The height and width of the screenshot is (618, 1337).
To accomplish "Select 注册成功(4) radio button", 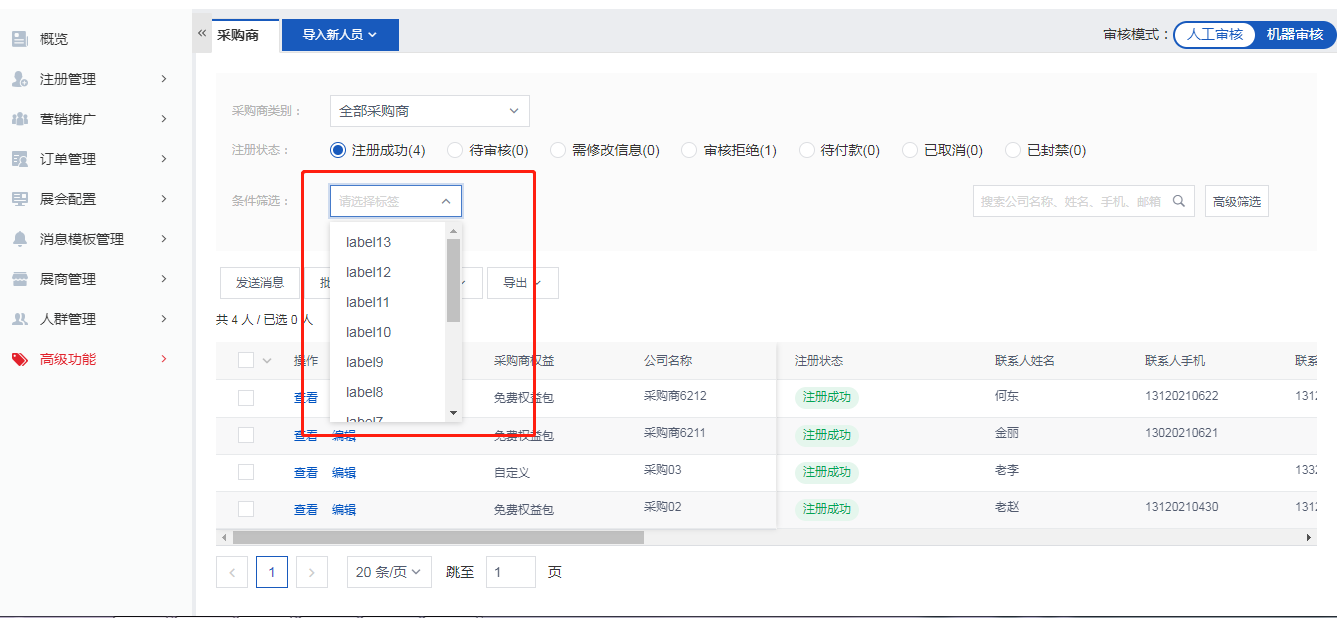I will coord(338,150).
